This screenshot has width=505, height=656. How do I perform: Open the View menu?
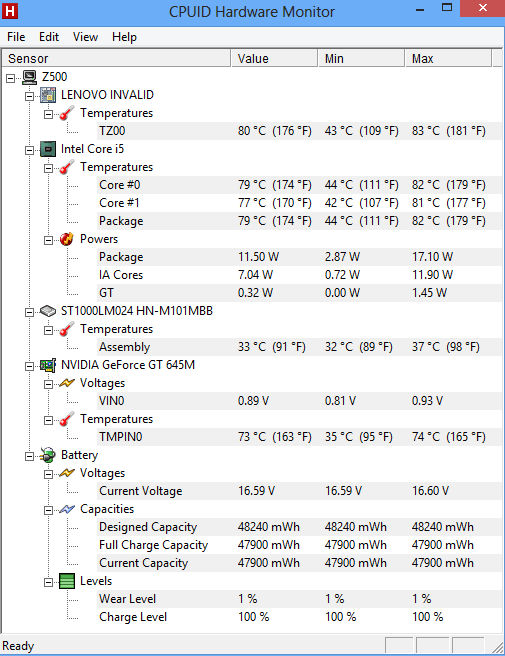coord(85,37)
